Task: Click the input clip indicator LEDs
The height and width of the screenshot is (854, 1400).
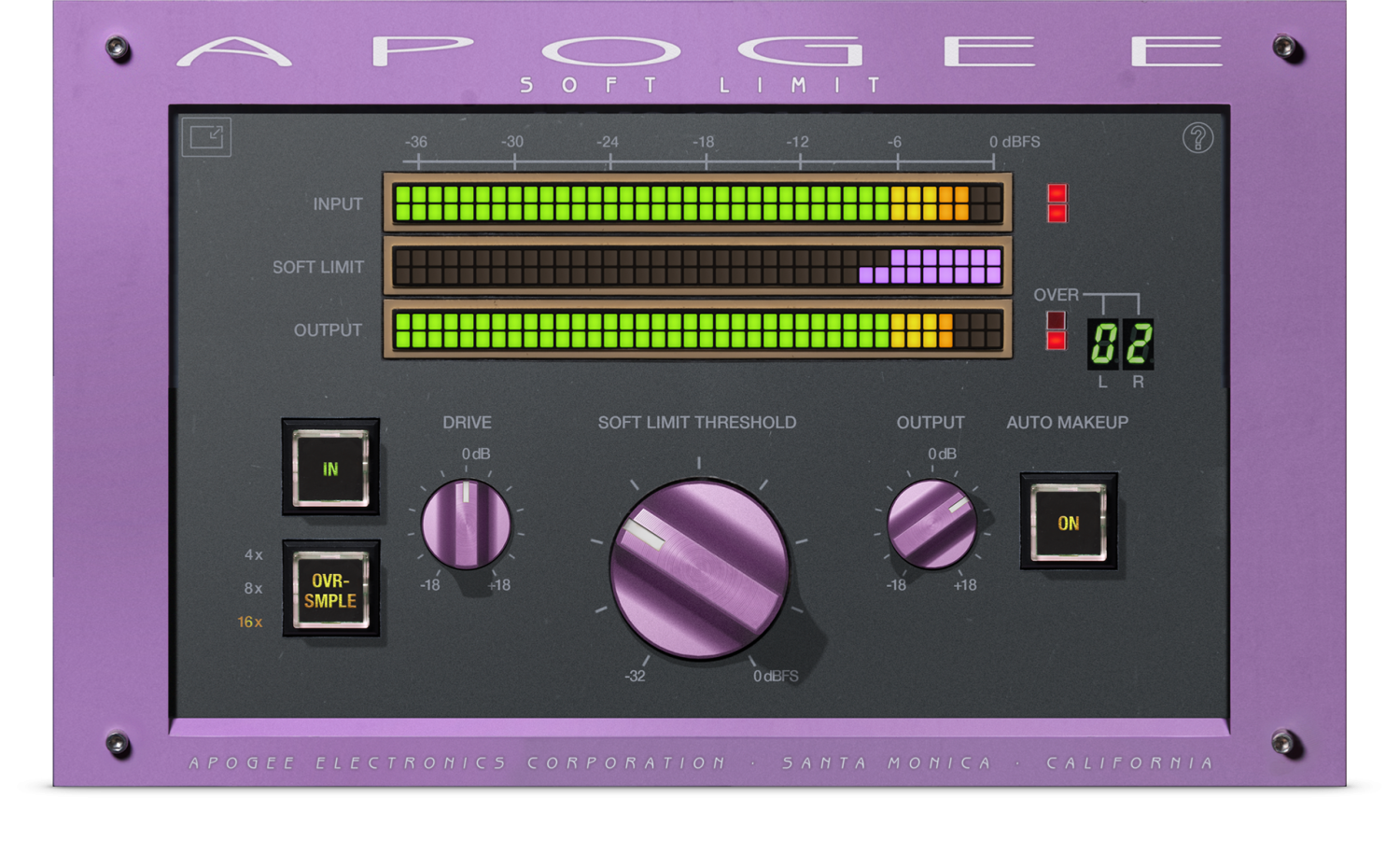Action: click(1057, 203)
